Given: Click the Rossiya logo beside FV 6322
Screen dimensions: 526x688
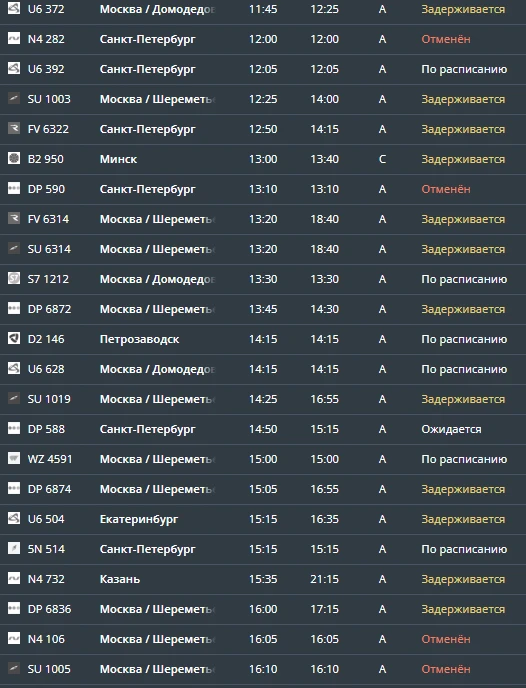Looking at the screenshot, I should (14, 128).
